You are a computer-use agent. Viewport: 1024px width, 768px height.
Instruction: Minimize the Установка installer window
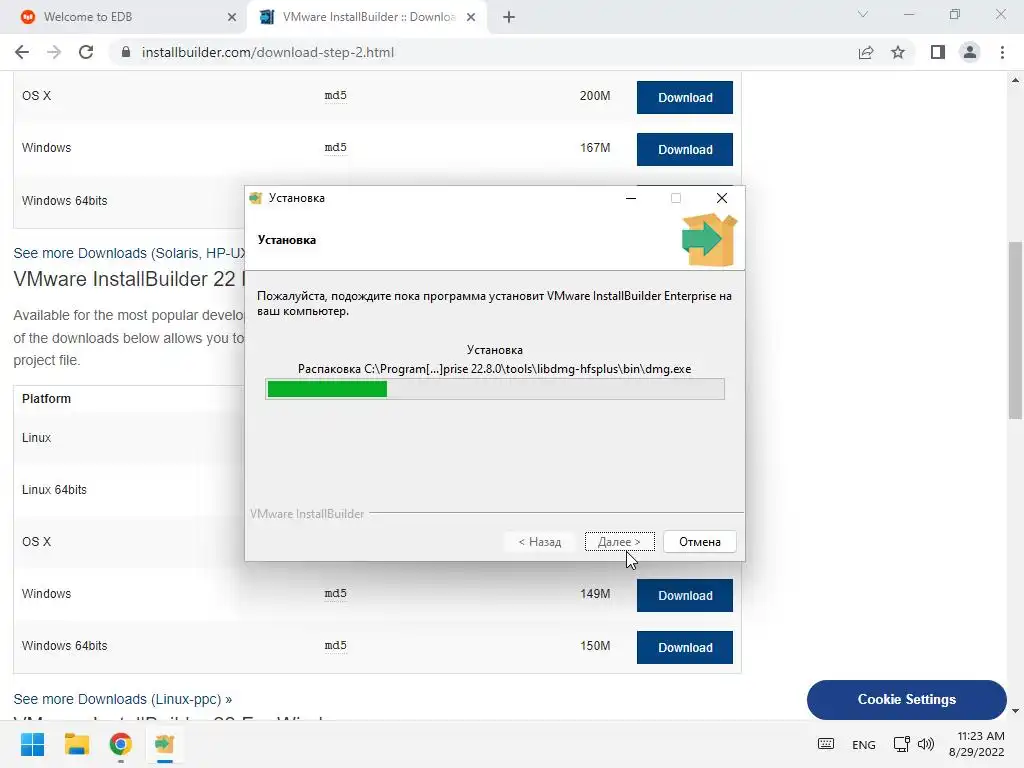[631, 198]
